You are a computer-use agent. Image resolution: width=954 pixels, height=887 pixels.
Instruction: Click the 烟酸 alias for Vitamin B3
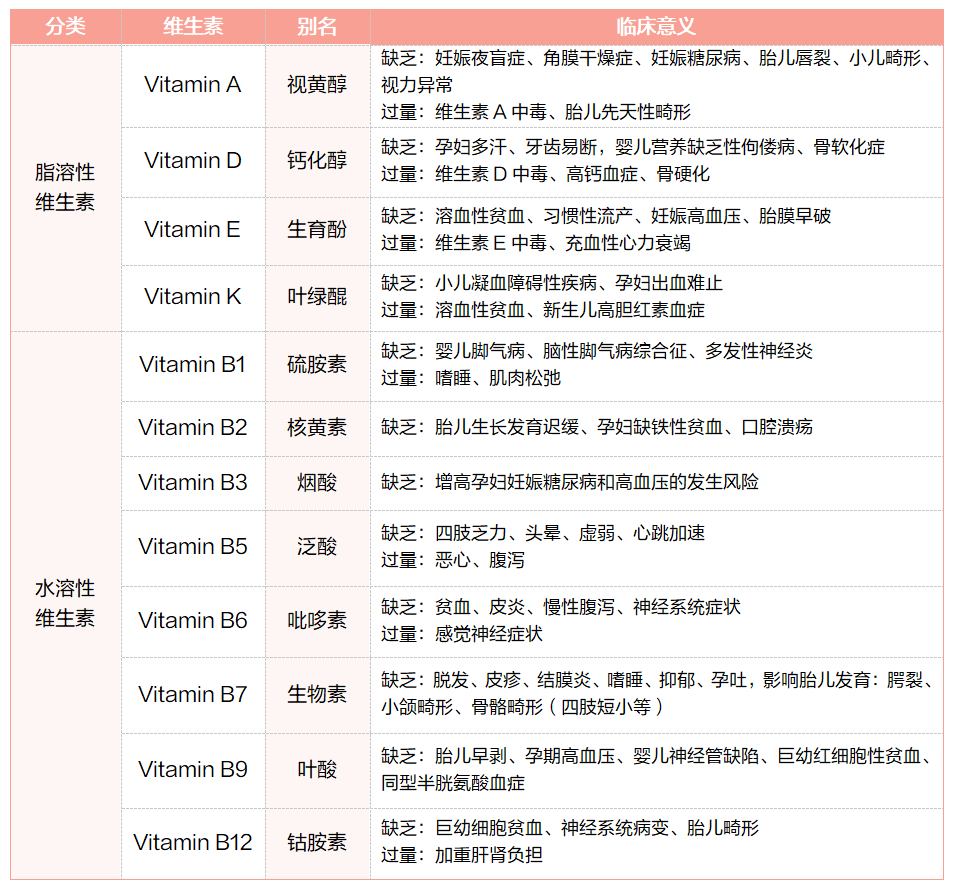point(317,483)
